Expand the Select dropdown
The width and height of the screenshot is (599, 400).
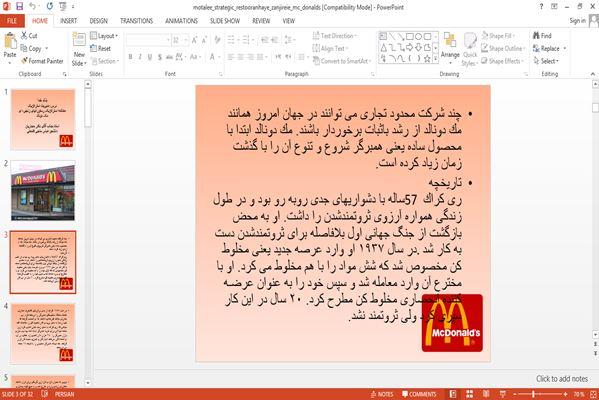coord(546,61)
